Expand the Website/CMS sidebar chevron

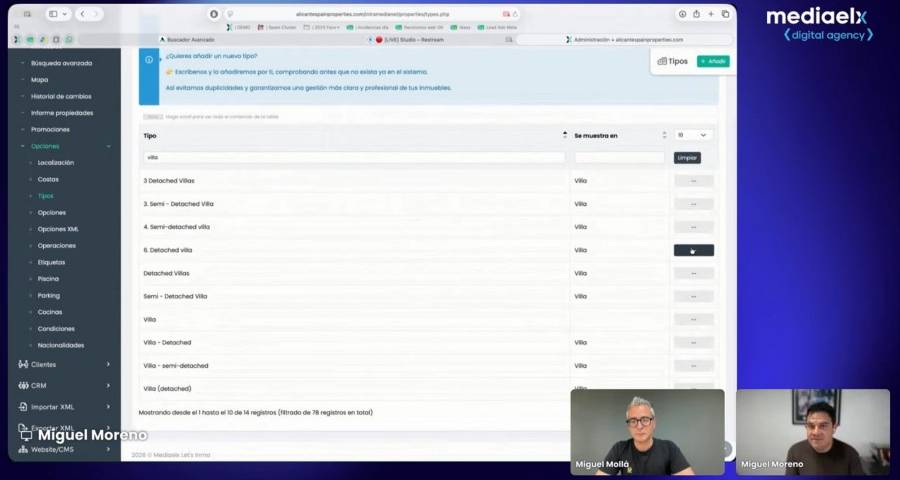click(108, 449)
